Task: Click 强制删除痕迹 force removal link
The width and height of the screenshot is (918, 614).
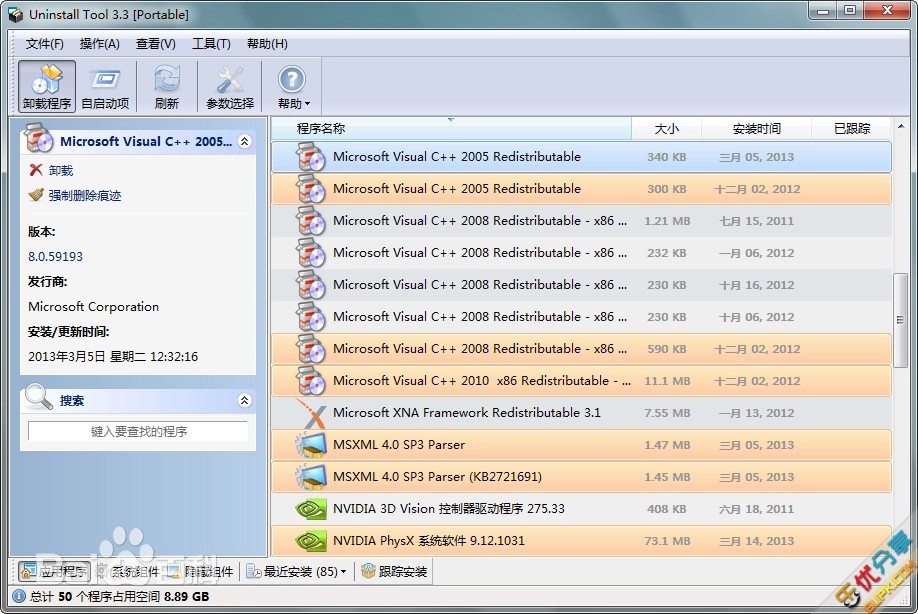Action: pos(85,195)
